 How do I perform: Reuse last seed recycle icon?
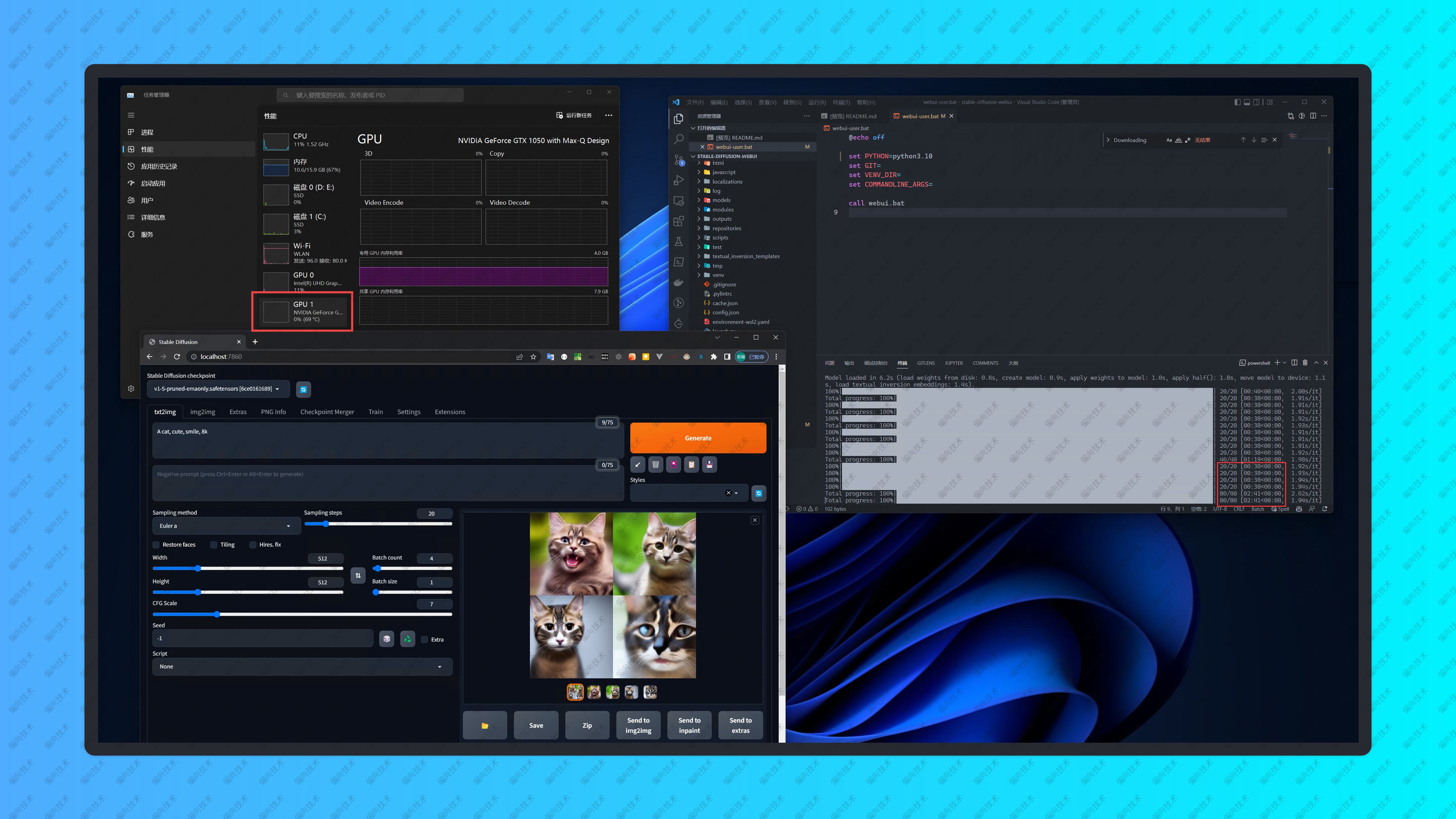click(x=407, y=639)
